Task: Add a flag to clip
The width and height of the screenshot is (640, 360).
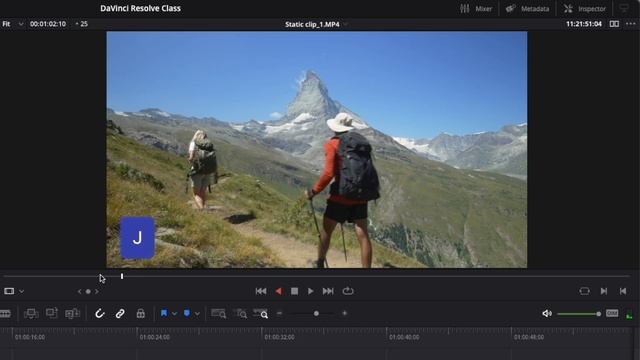Action: (x=164, y=313)
